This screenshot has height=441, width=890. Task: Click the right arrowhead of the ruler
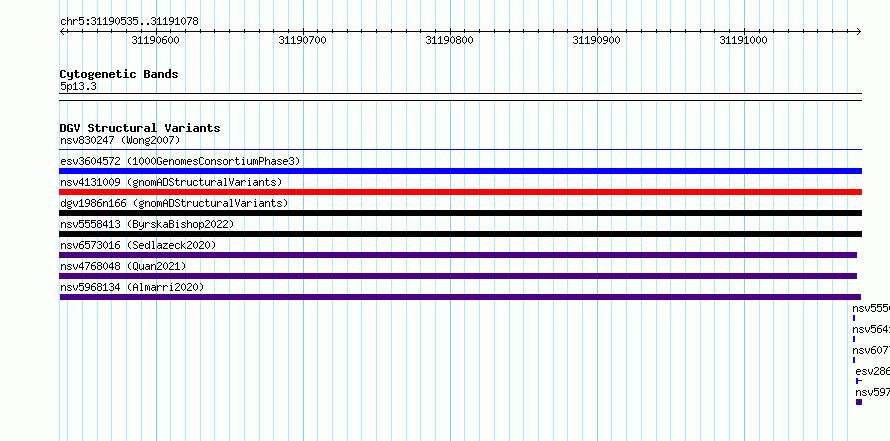pyautogui.click(x=859, y=31)
